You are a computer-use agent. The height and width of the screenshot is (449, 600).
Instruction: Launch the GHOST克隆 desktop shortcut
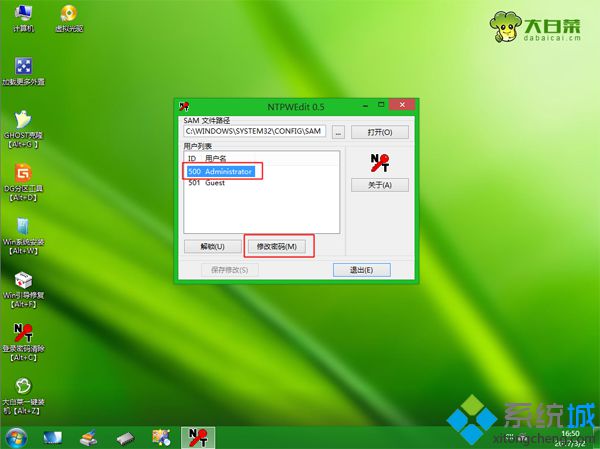[x=23, y=129]
